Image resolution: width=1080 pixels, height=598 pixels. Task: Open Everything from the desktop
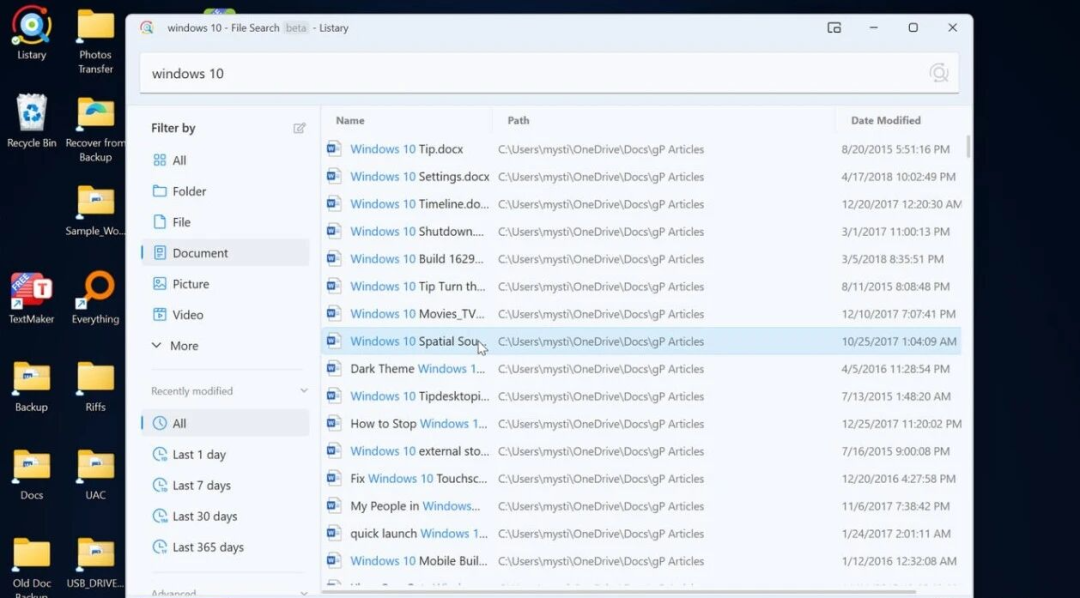pos(95,297)
